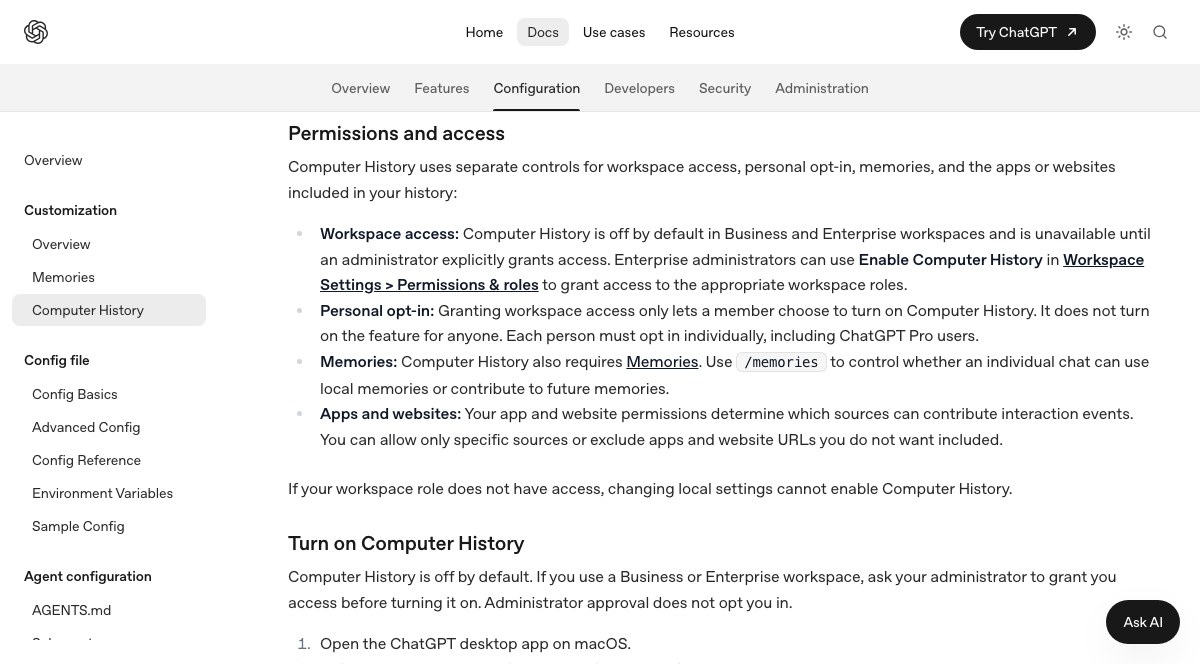Click the /memories inline code
Image resolution: width=1200 pixels, height=664 pixels.
point(781,362)
